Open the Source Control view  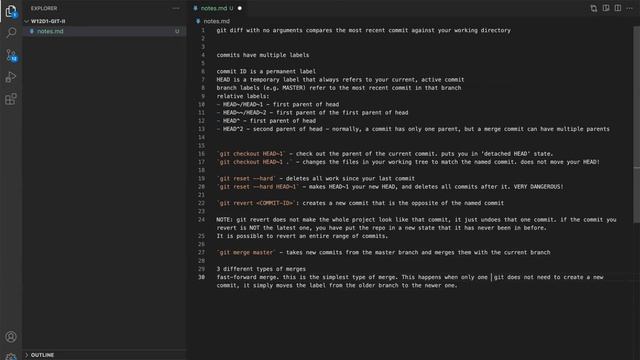point(11,55)
